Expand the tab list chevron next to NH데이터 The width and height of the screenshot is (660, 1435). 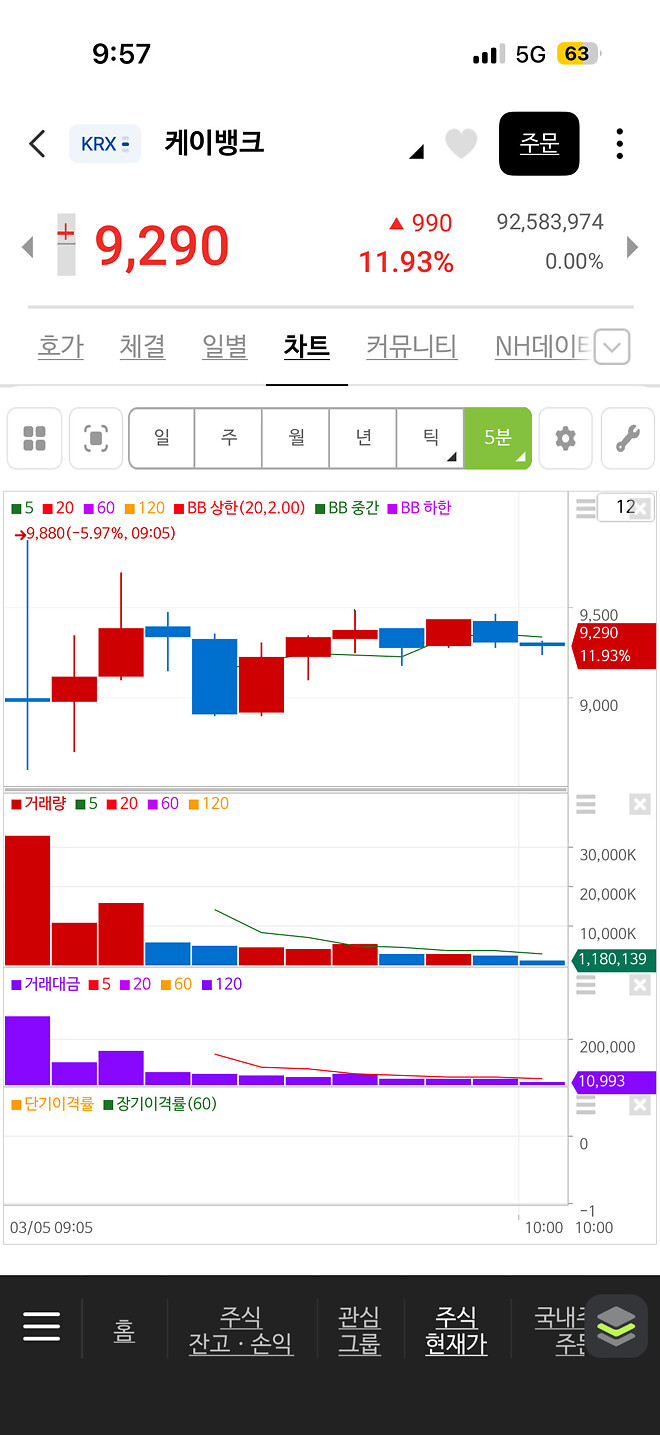(613, 348)
